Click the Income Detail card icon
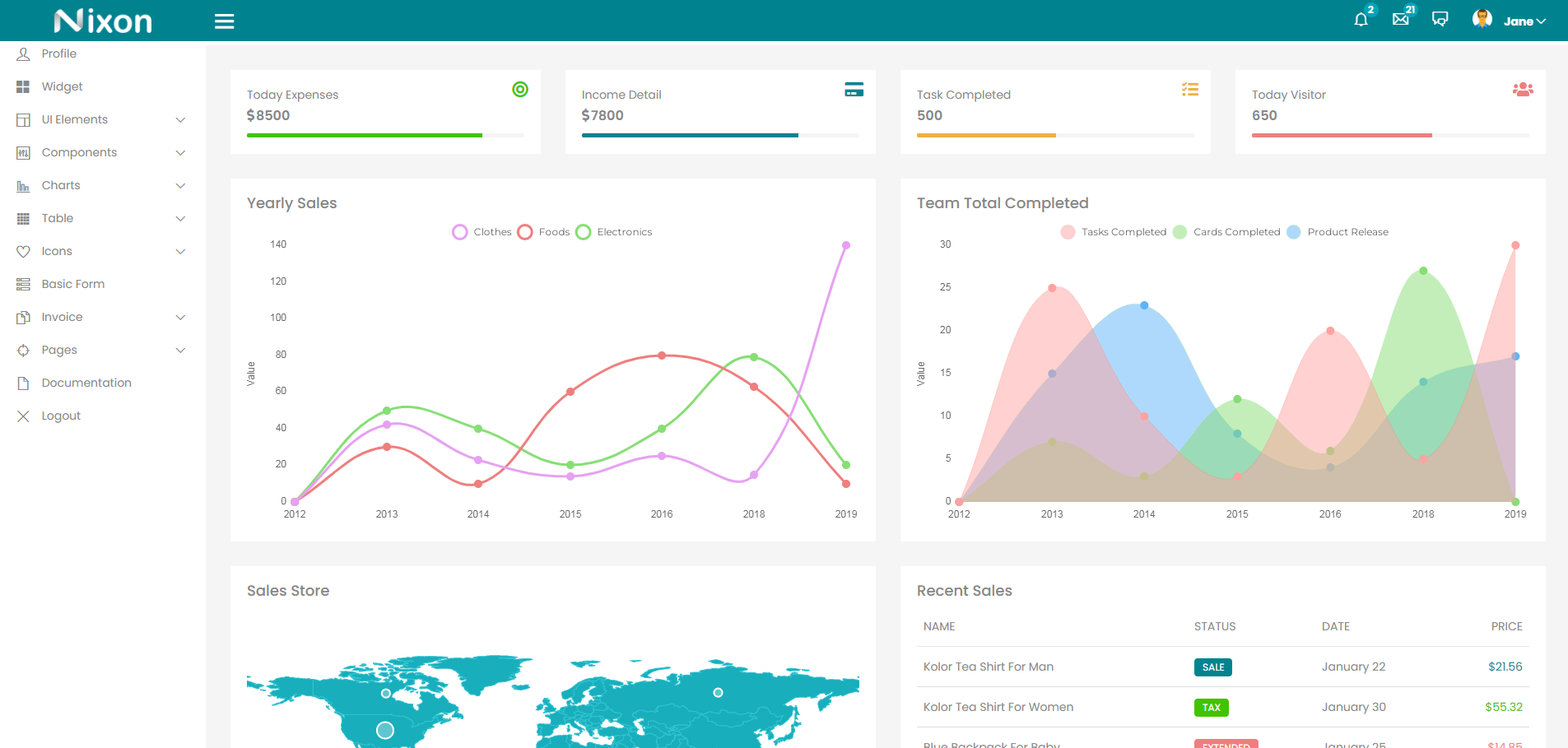 854,90
